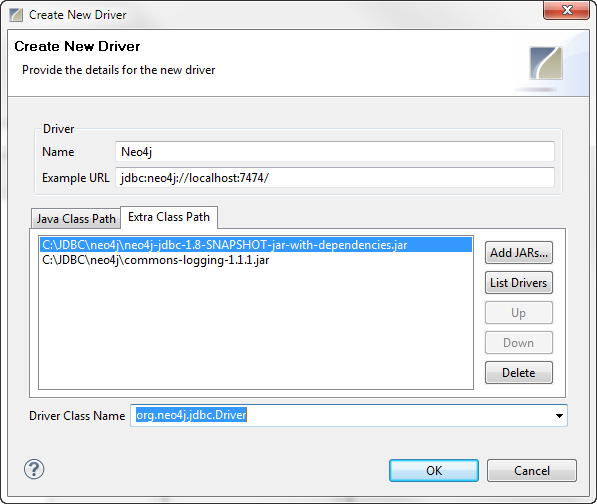Click the List Drivers button

pos(519,283)
